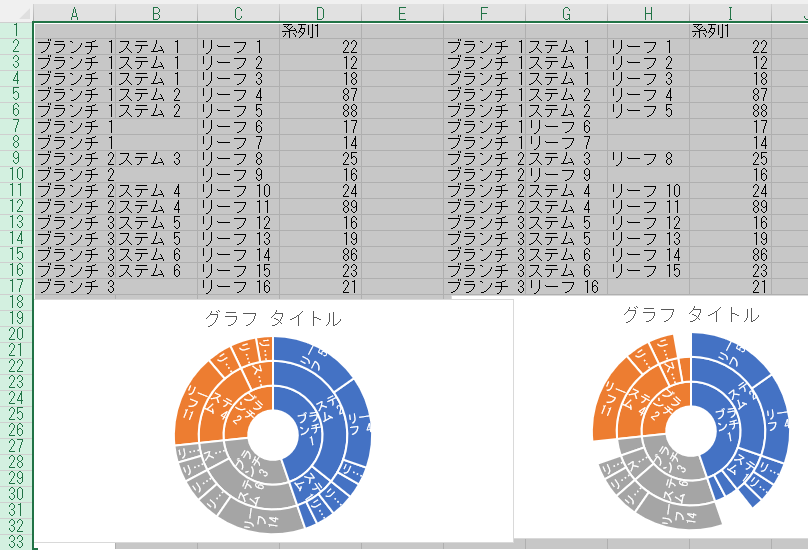Viewport: 808px width, 550px height.
Task: Select column I header
Action: pos(730,13)
